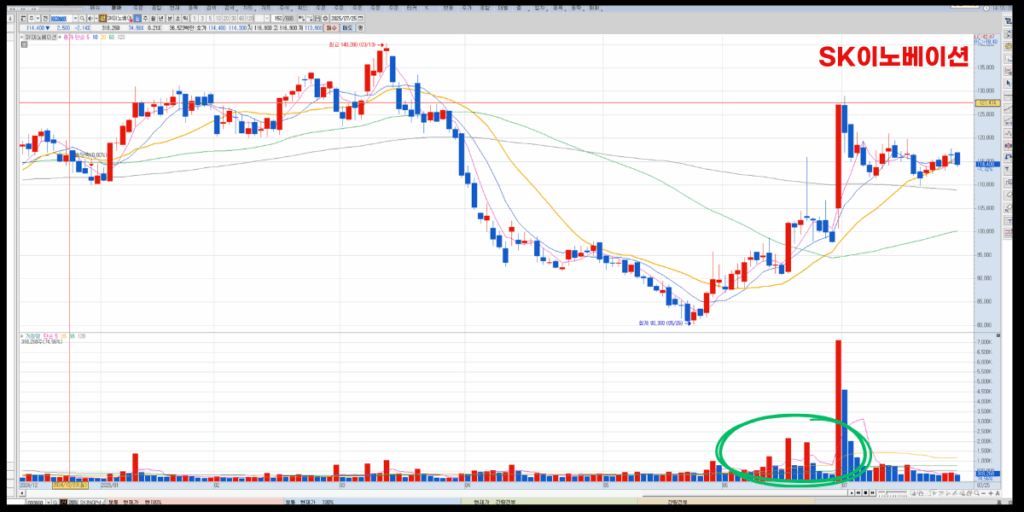Screen dimensions: 1024x512
Task: Click the step-forward button in bottom playback controls
Action: click(x=872, y=493)
